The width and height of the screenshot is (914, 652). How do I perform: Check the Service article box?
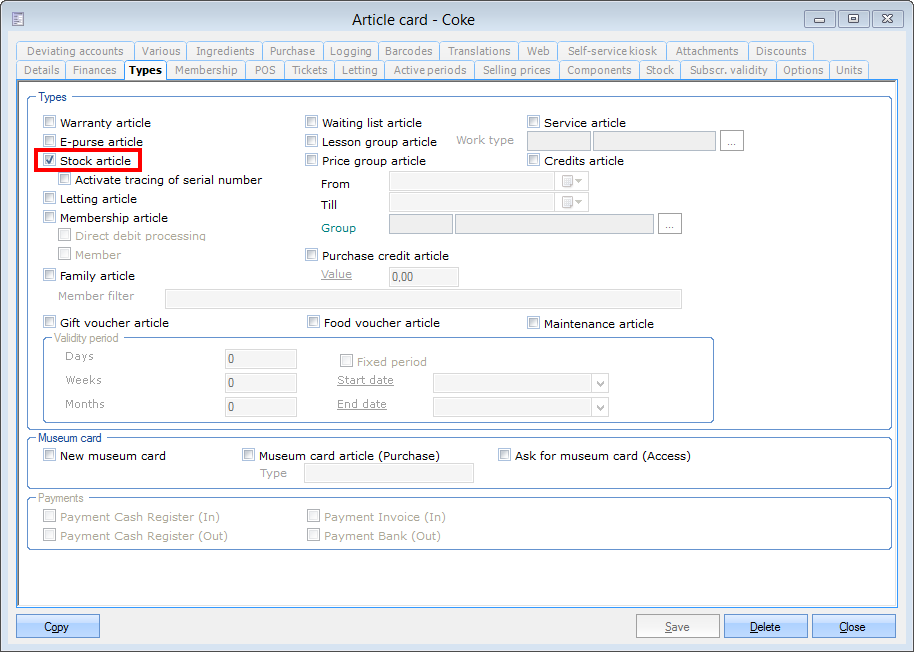tap(534, 122)
